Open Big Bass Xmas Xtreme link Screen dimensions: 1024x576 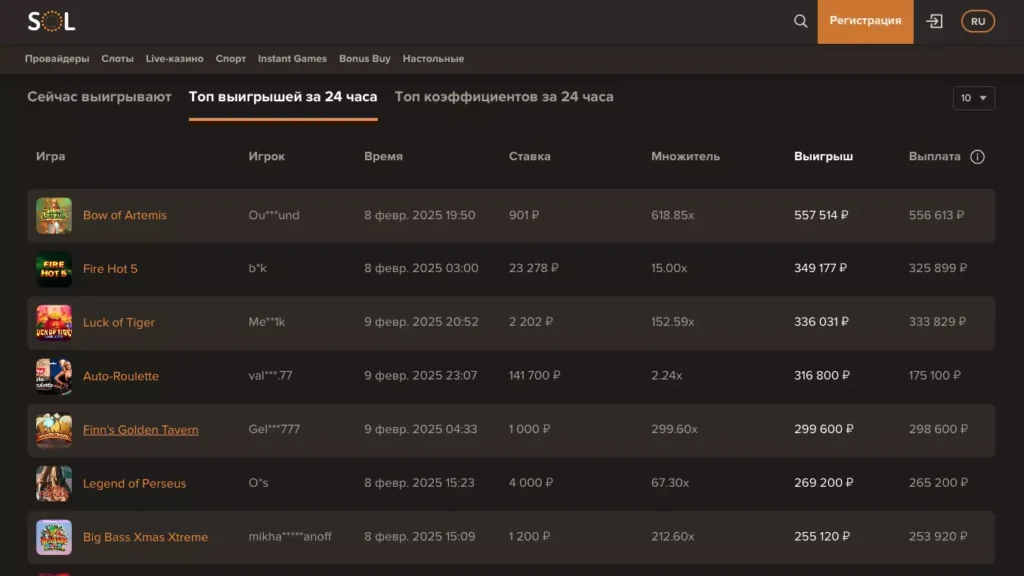[x=145, y=537]
